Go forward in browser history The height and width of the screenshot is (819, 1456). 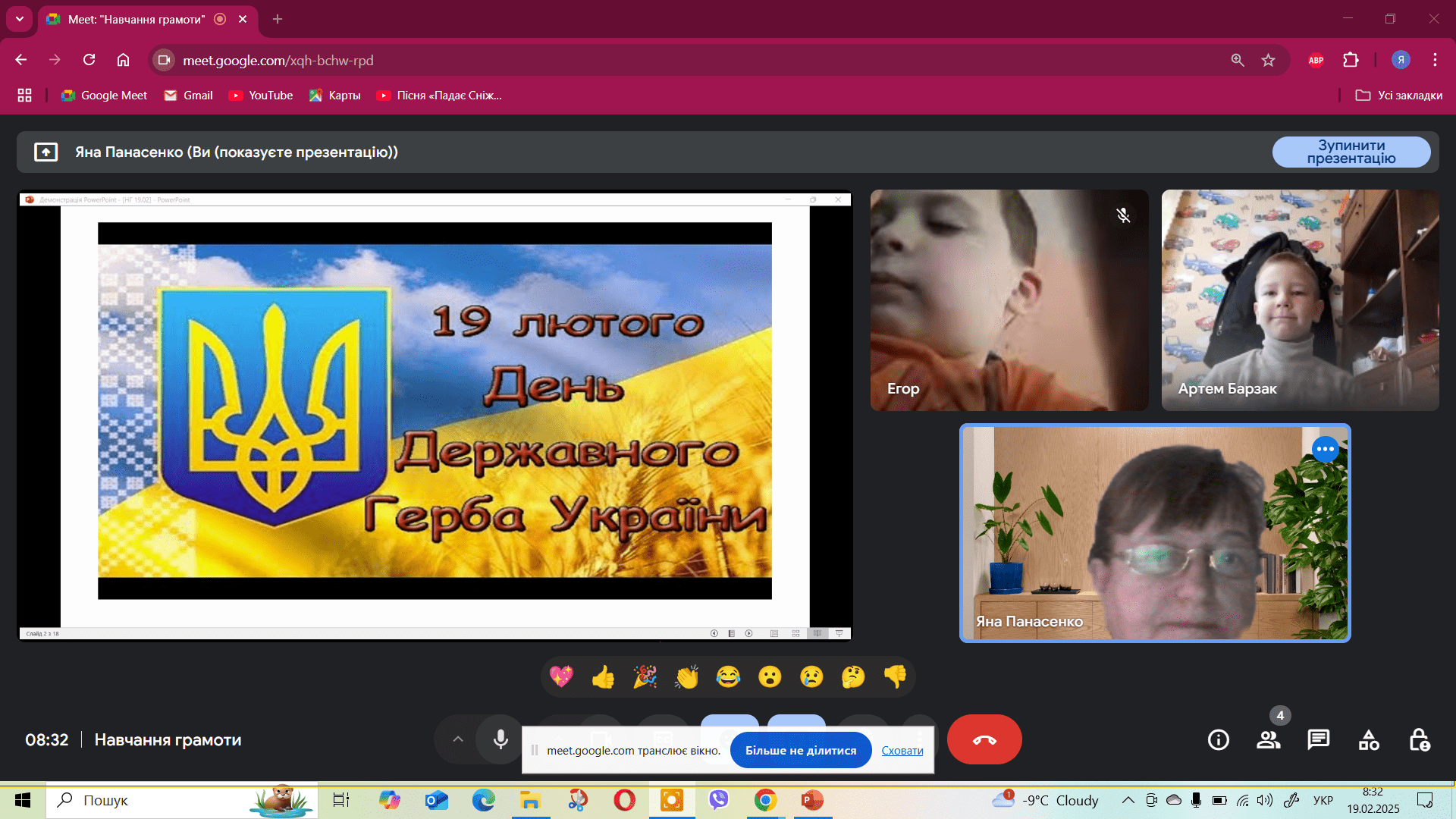coord(55,60)
